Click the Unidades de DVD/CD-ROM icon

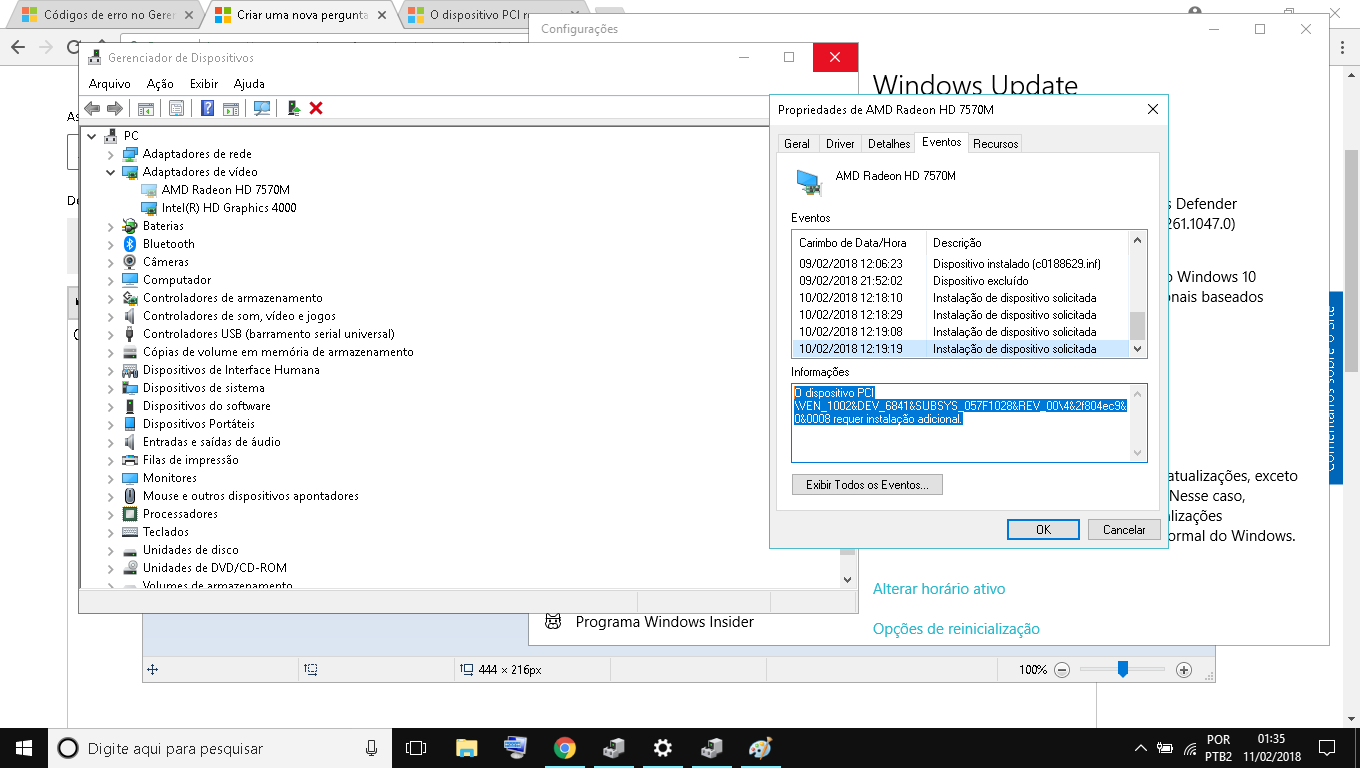click(130, 568)
